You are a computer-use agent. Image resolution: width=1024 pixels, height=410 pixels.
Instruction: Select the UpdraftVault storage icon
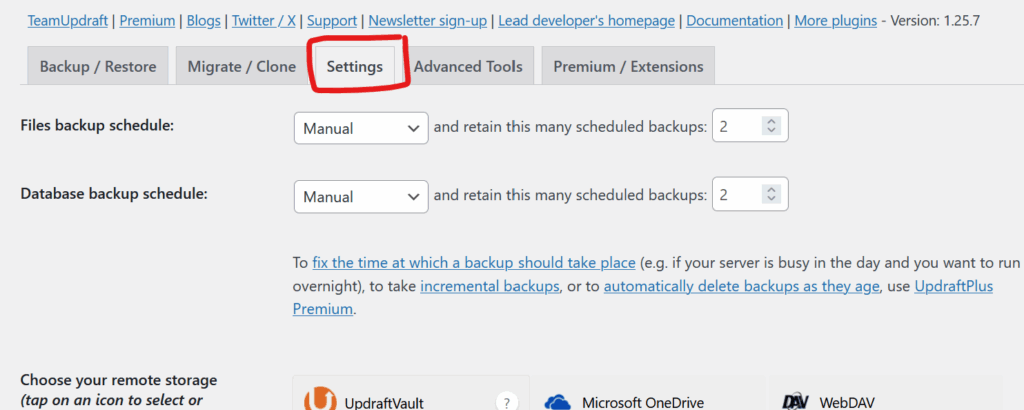319,399
